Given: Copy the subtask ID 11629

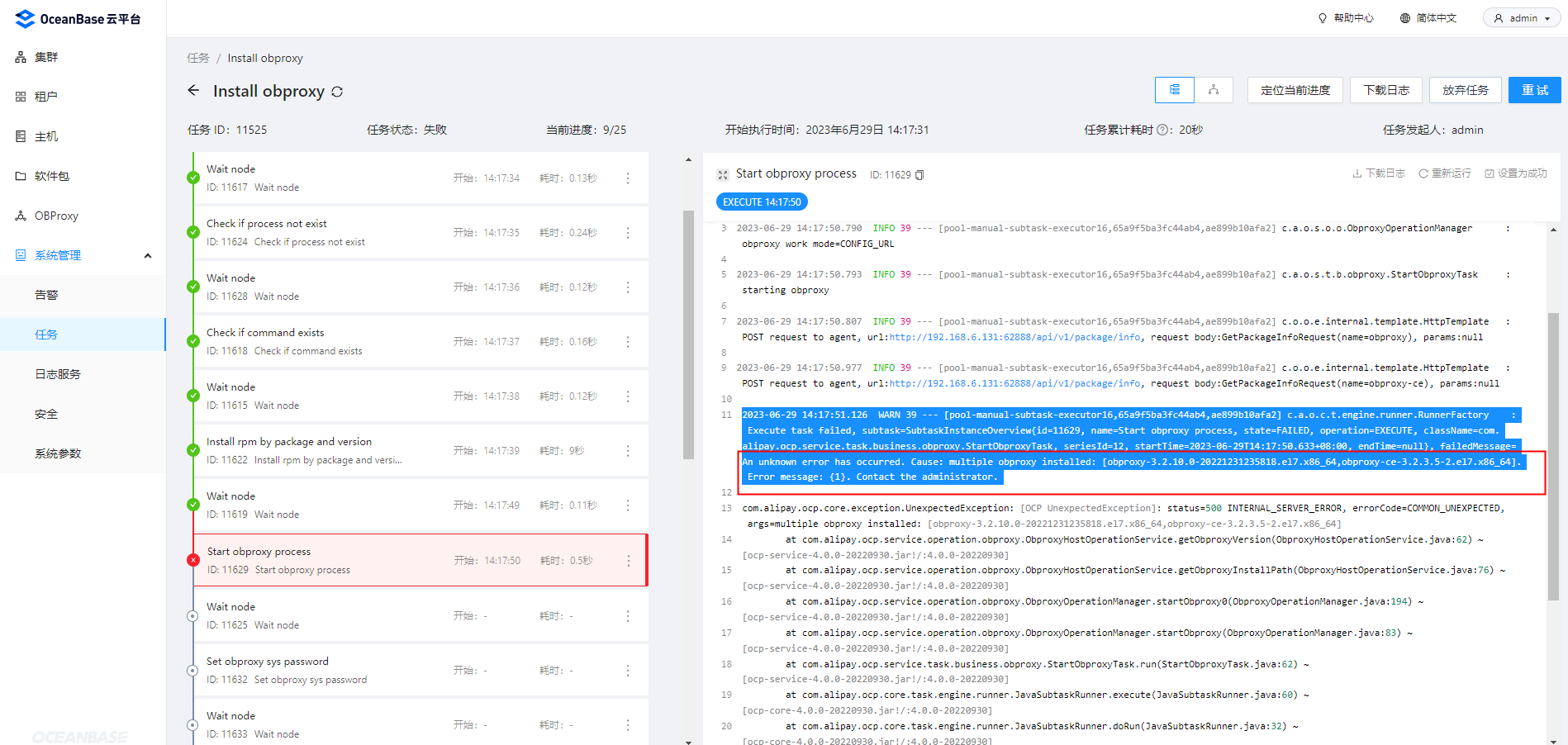Looking at the screenshot, I should (919, 175).
